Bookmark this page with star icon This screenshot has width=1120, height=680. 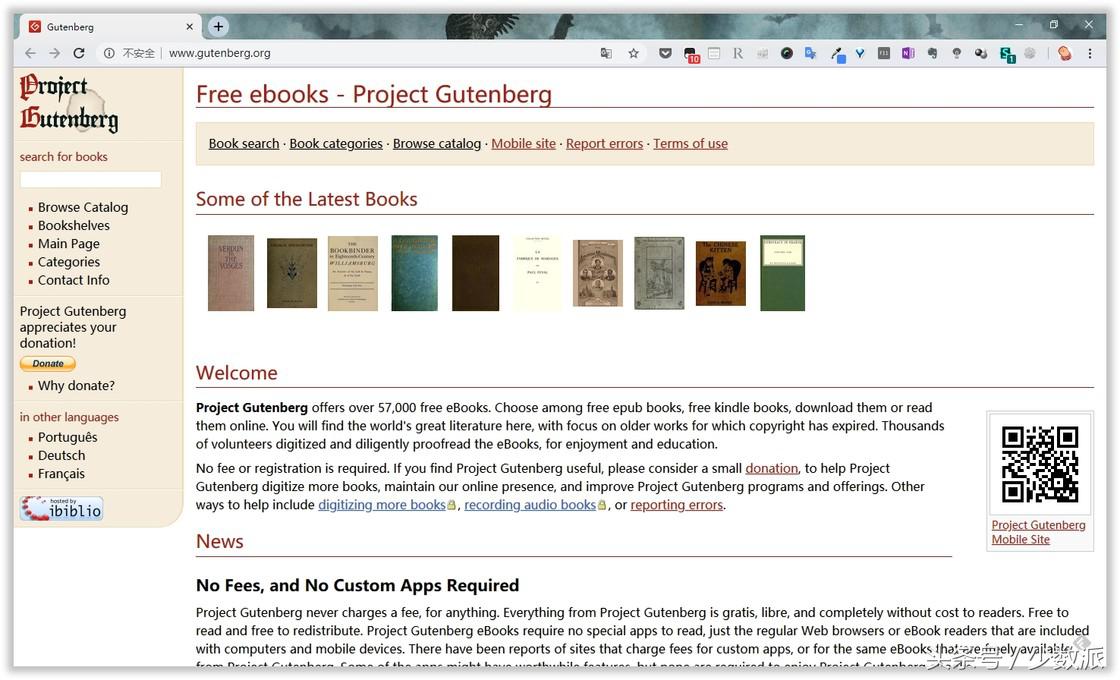click(x=634, y=53)
